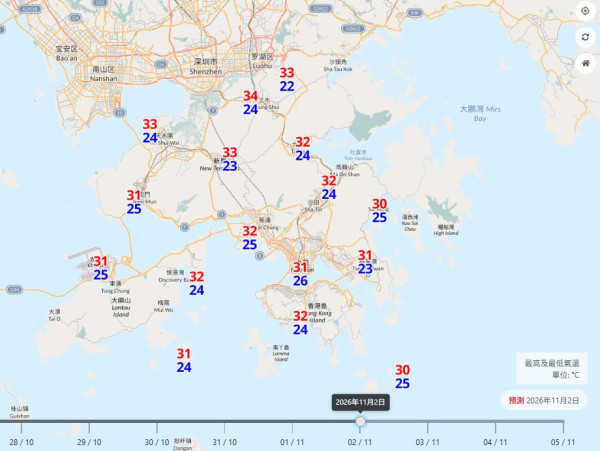Screen dimensions: 600x451
Task: Click the 31/25 temperature at the airport
Action: tap(101, 268)
